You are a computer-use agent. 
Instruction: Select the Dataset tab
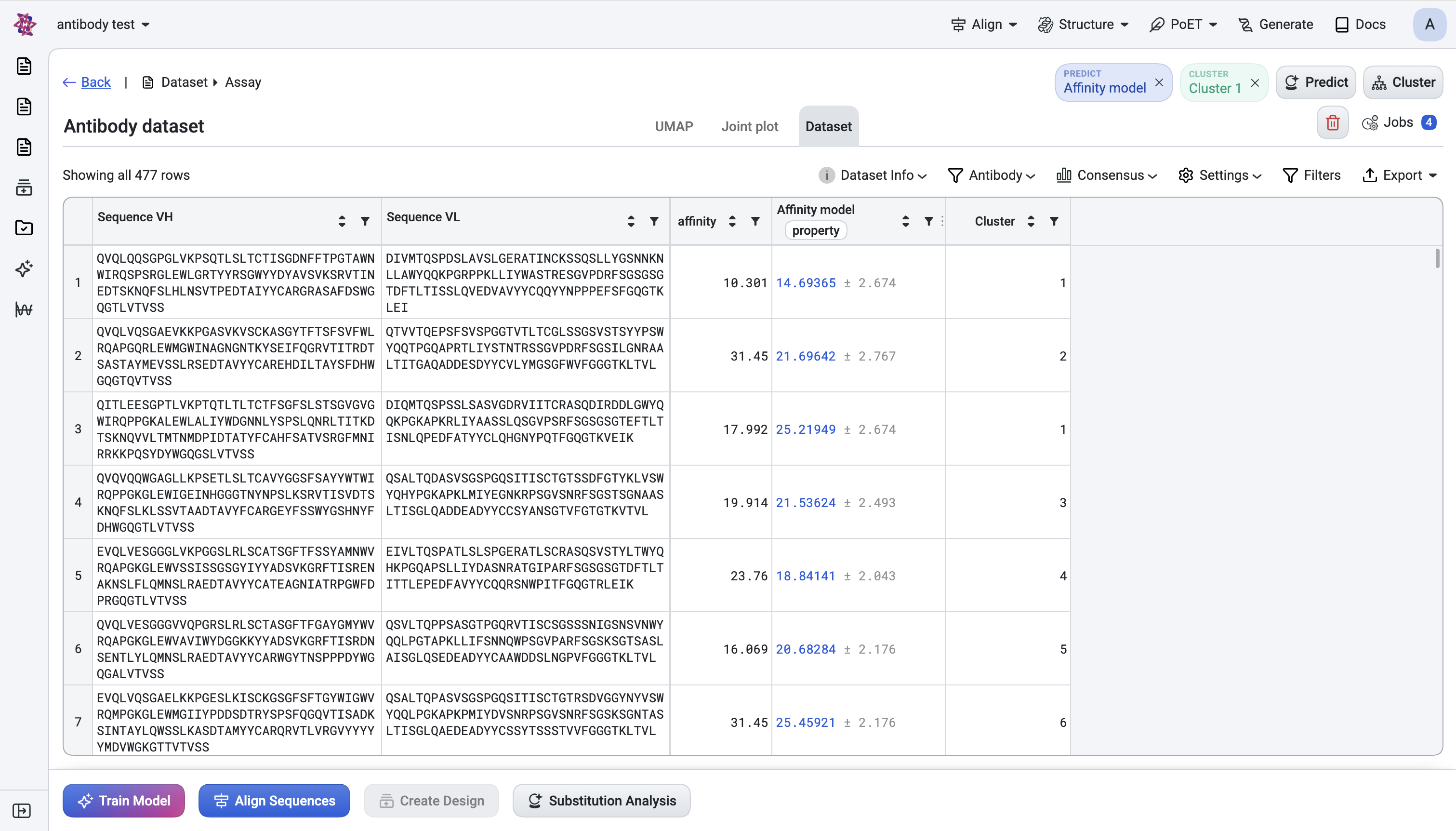pyautogui.click(x=828, y=127)
